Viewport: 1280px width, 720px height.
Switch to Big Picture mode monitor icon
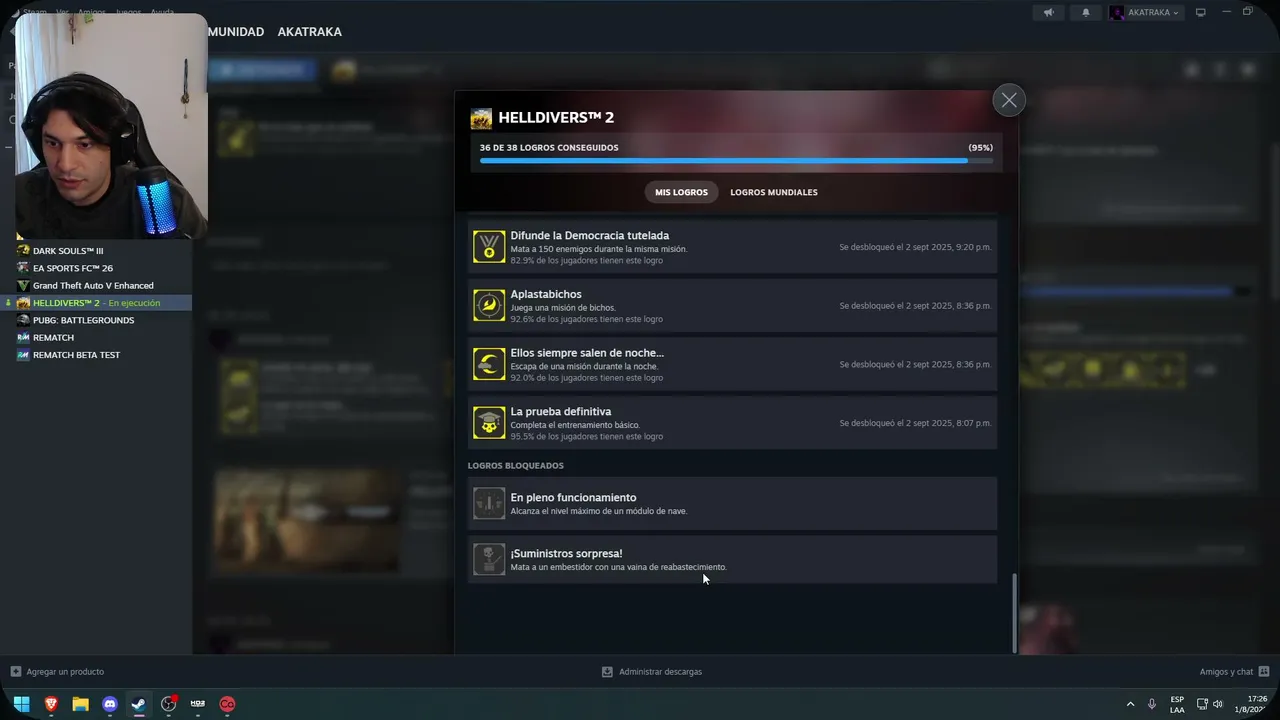coord(1201,13)
